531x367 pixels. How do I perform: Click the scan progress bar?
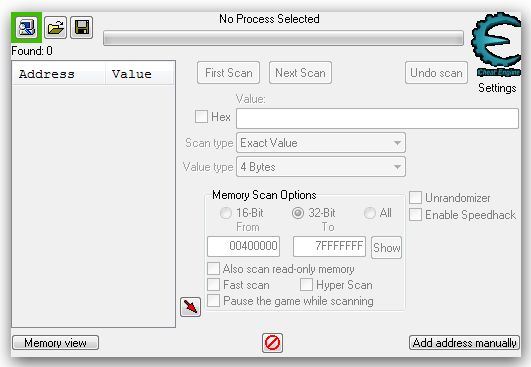(x=283, y=38)
